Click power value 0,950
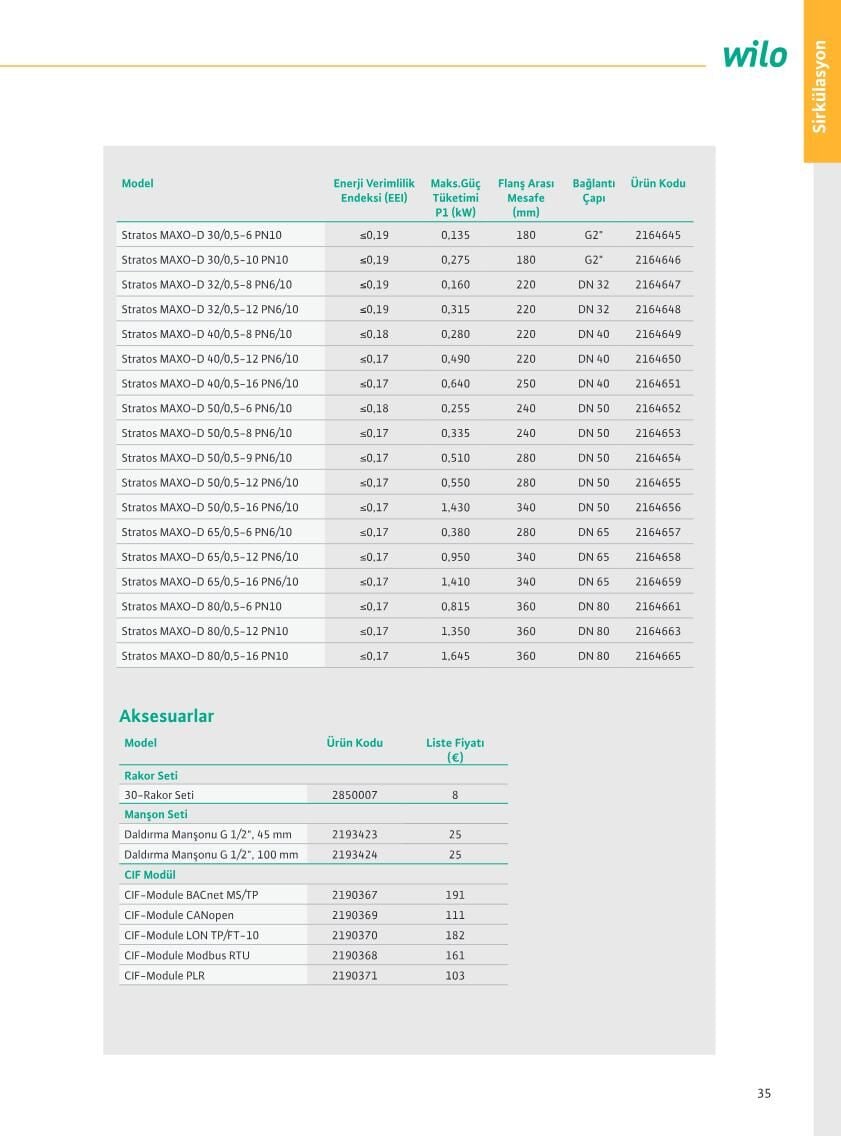The width and height of the screenshot is (841, 1136). pos(455,557)
